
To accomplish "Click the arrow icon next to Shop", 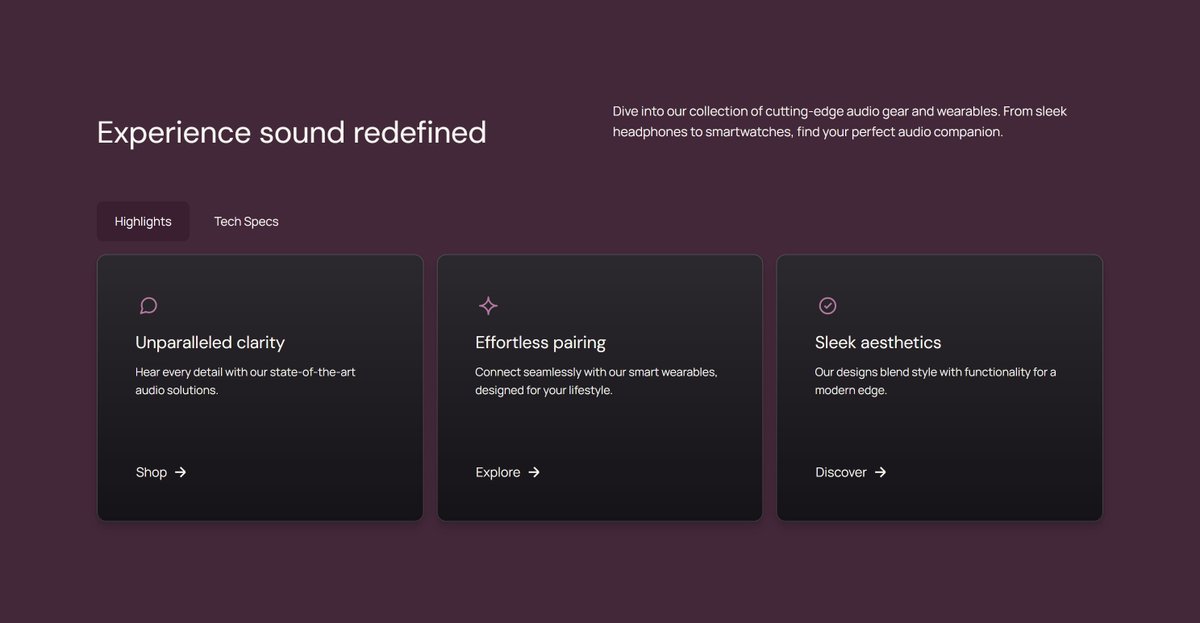I will coord(180,472).
